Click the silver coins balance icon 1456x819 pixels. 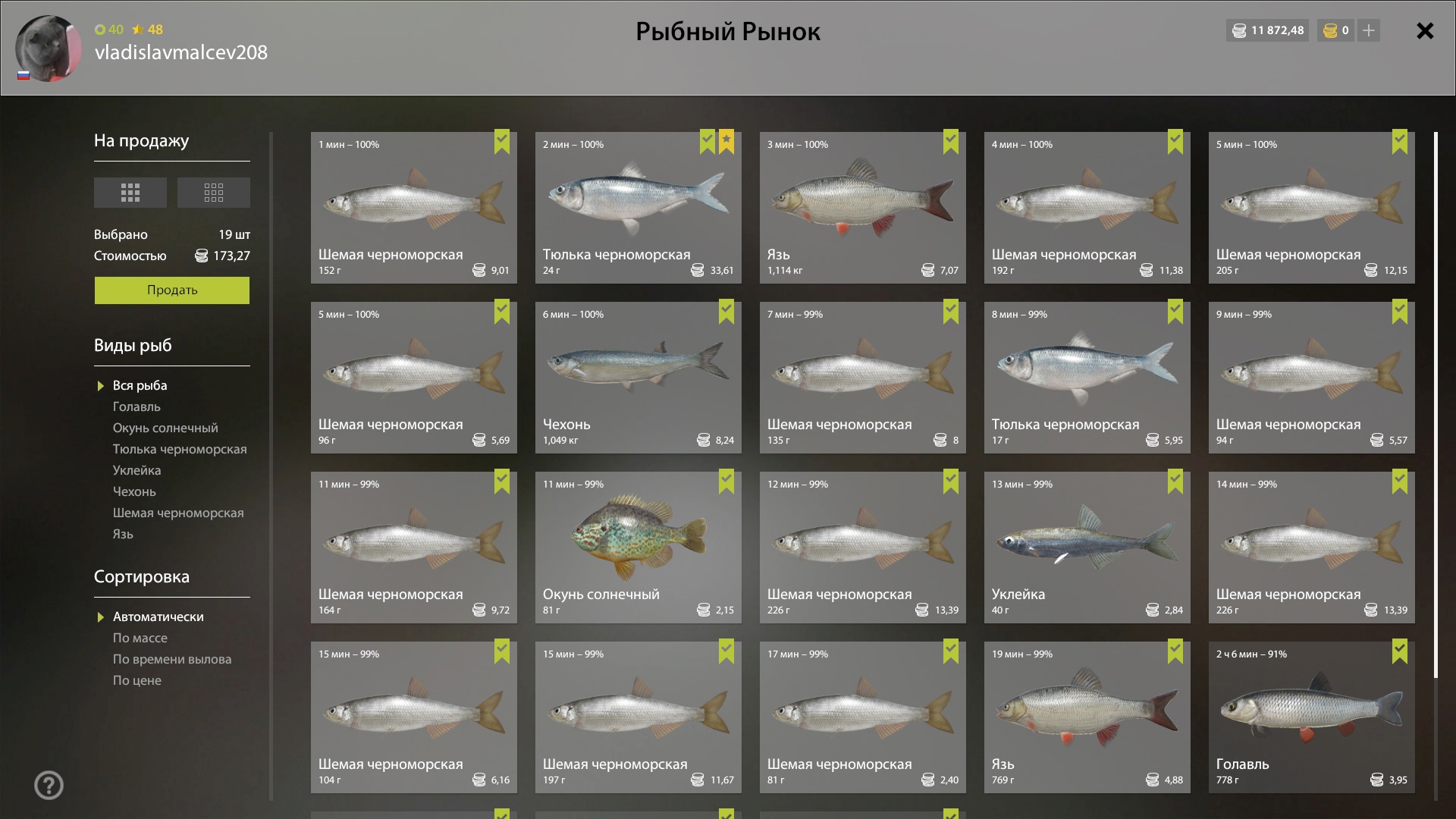pos(1239,30)
